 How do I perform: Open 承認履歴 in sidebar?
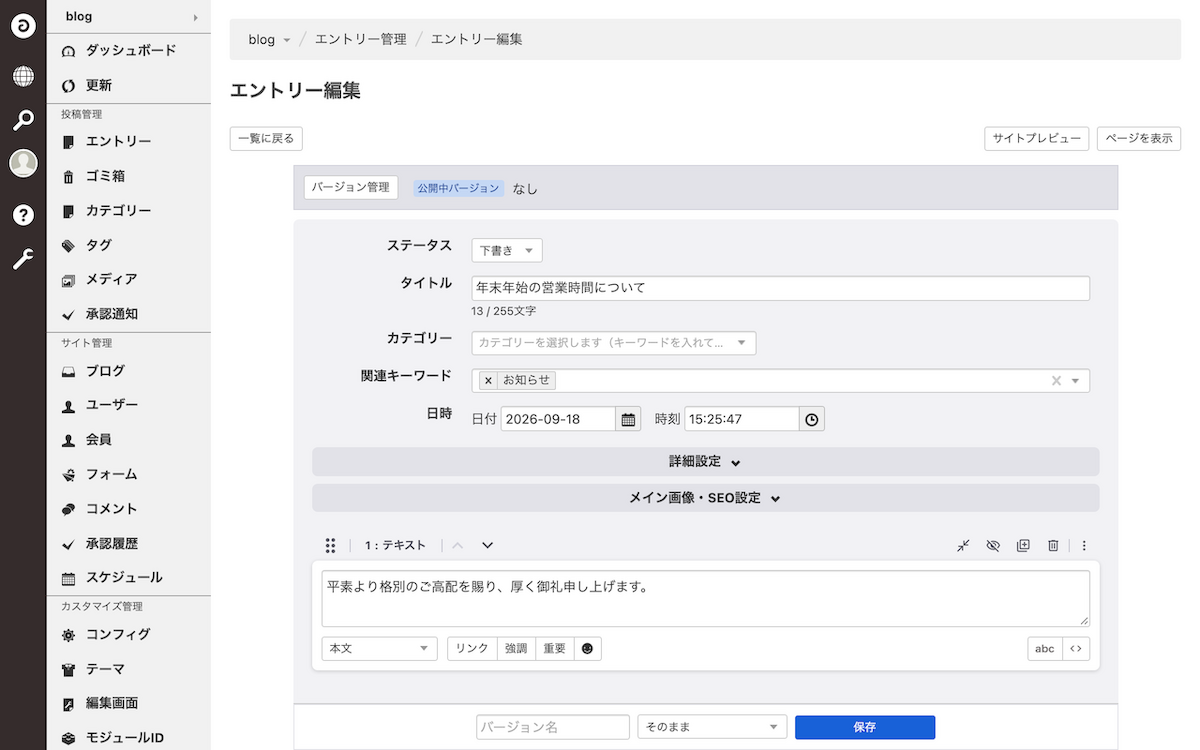point(129,544)
